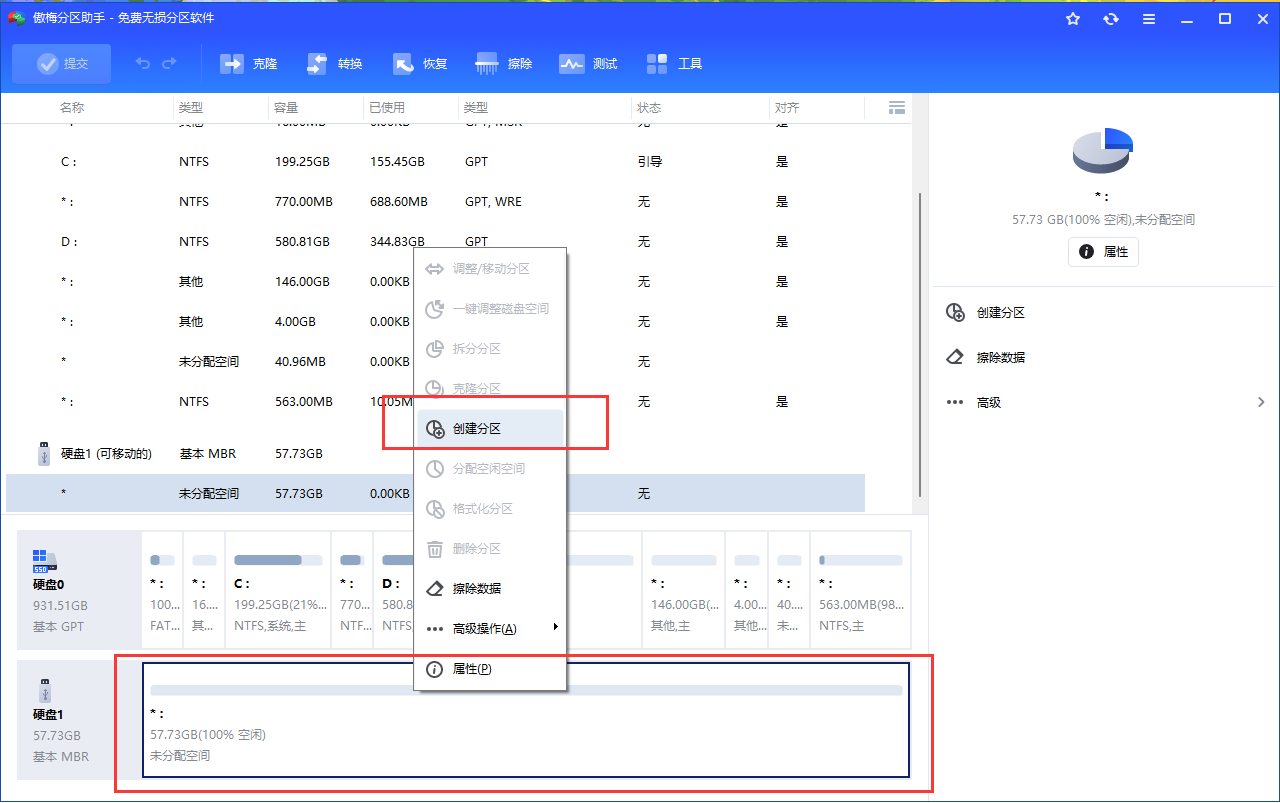Click 创建分区 in the right panel
1280x803 pixels.
click(986, 313)
